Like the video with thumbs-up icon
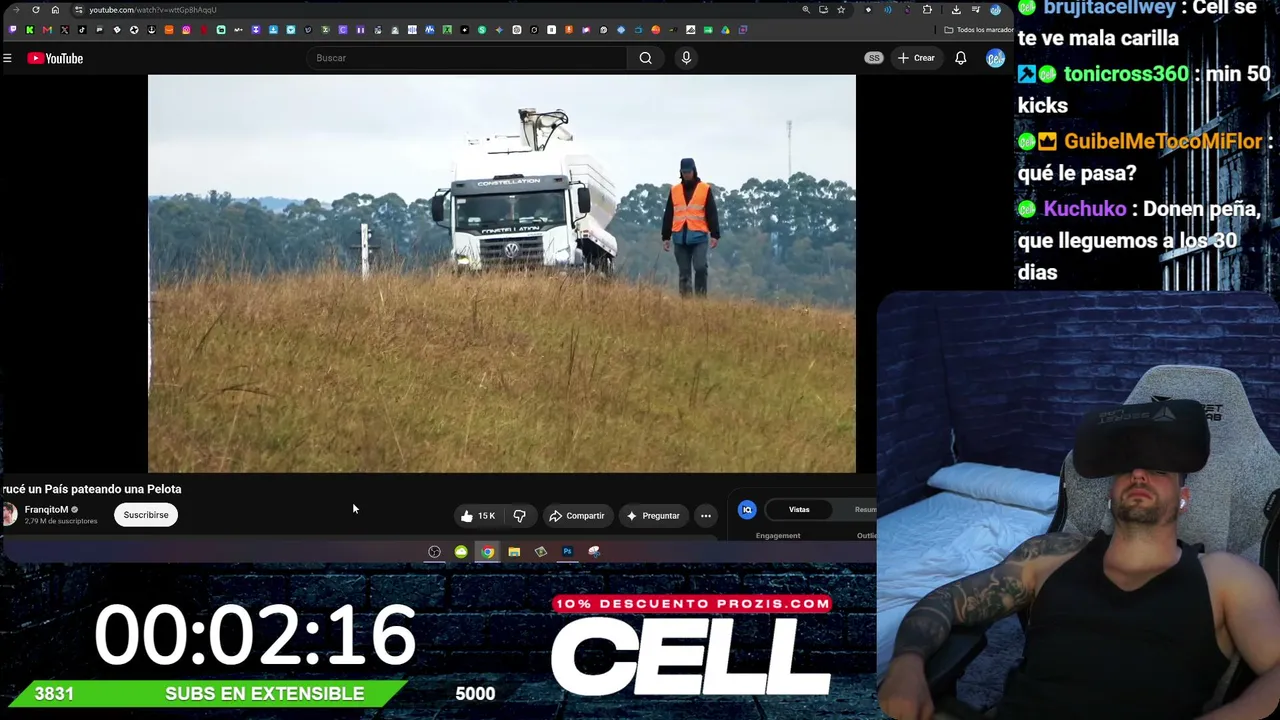 (467, 516)
